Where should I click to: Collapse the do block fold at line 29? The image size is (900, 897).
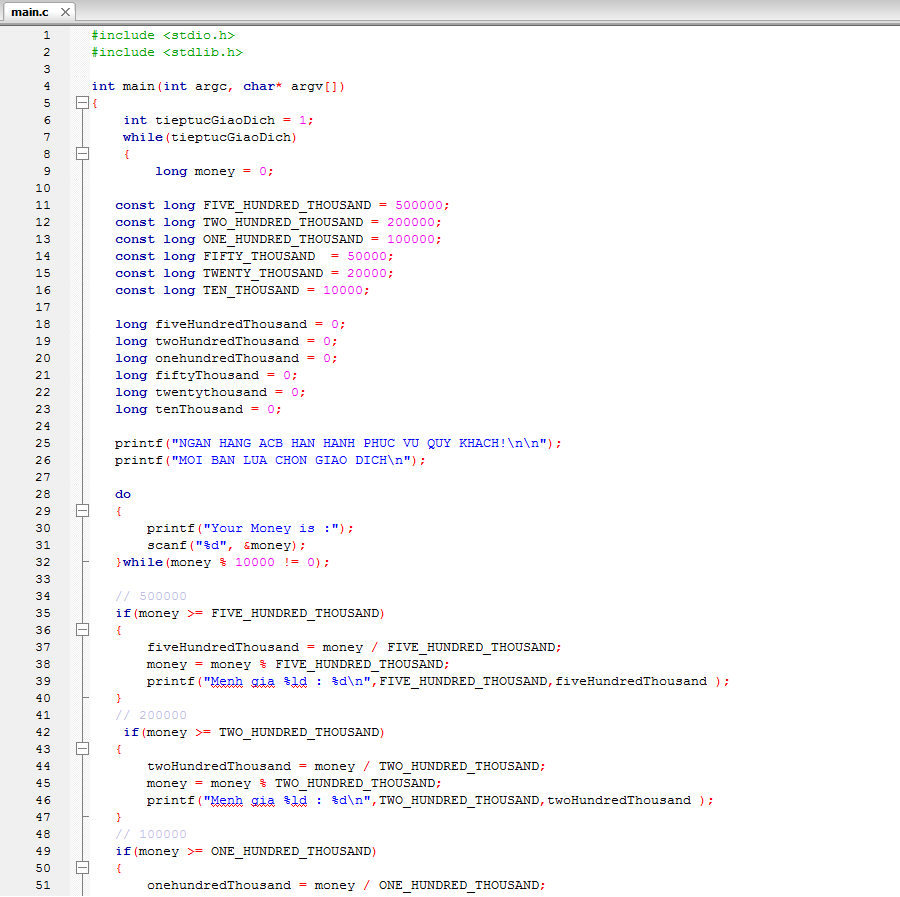point(83,511)
